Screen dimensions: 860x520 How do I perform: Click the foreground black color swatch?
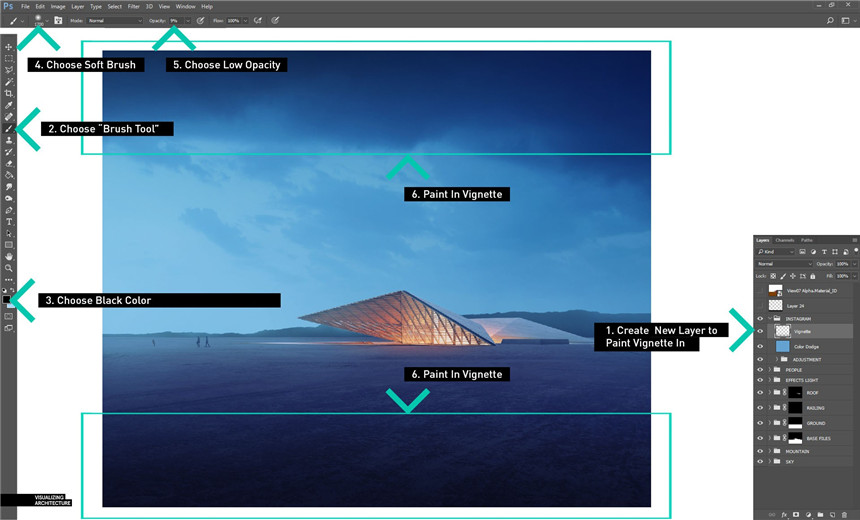(x=7, y=299)
